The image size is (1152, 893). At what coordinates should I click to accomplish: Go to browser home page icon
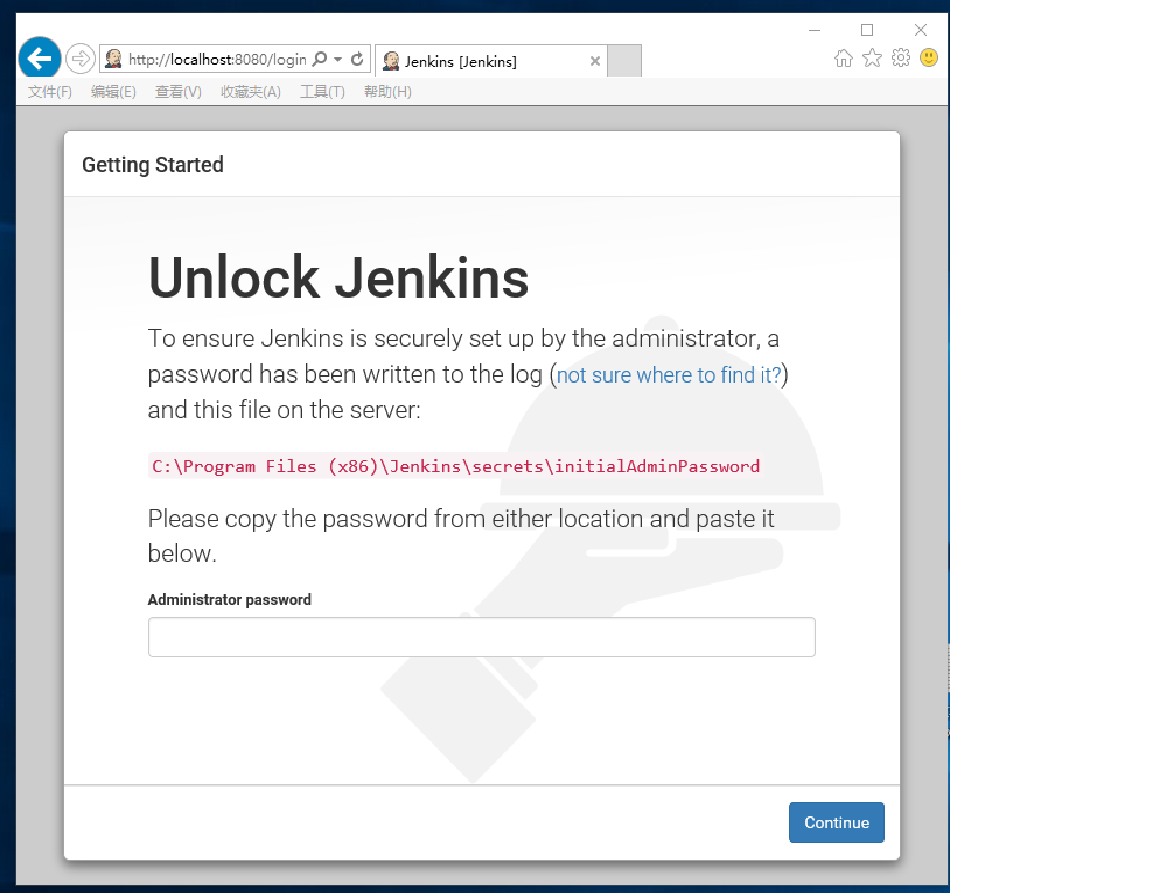pos(843,58)
